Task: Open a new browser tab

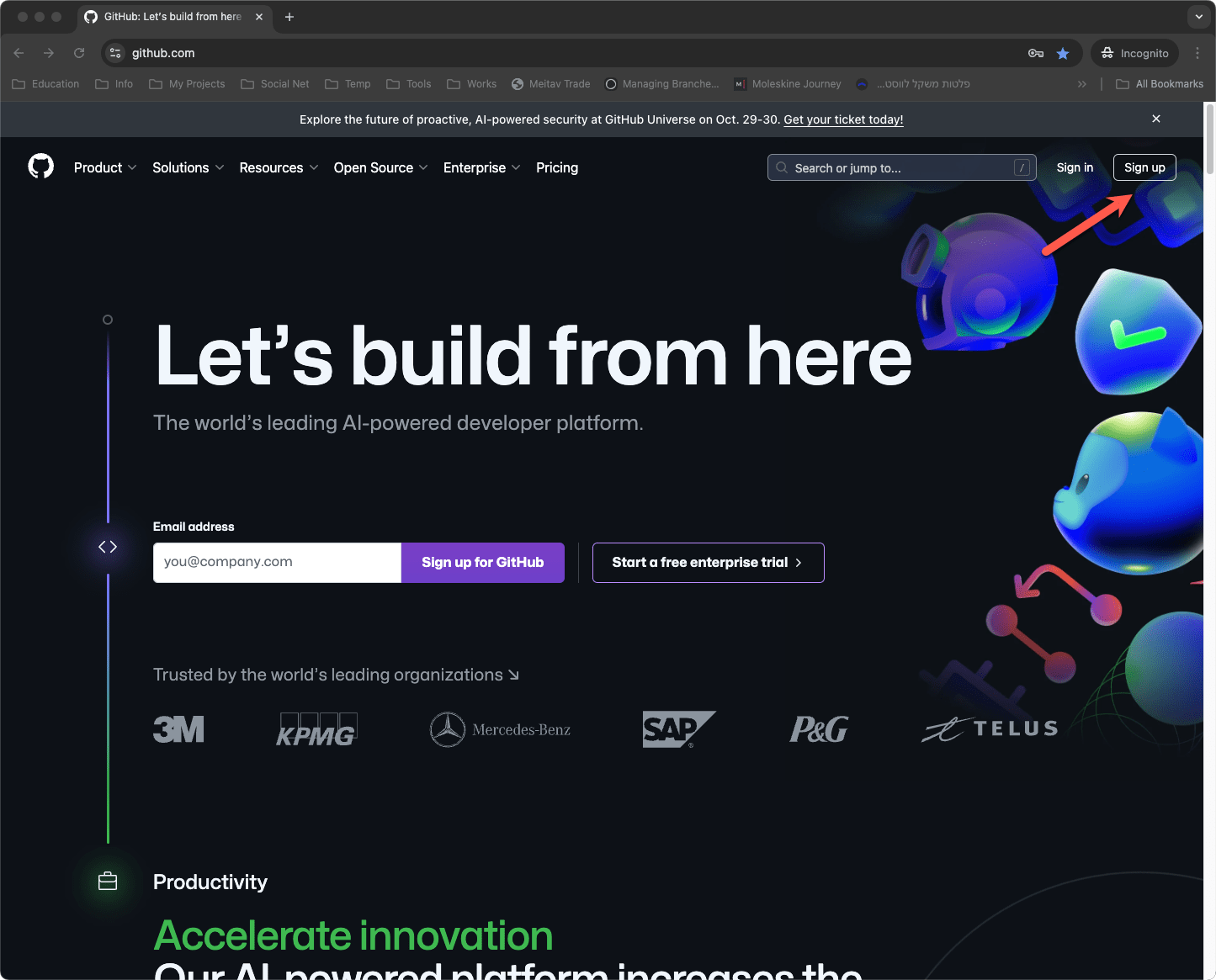Action: (289, 17)
